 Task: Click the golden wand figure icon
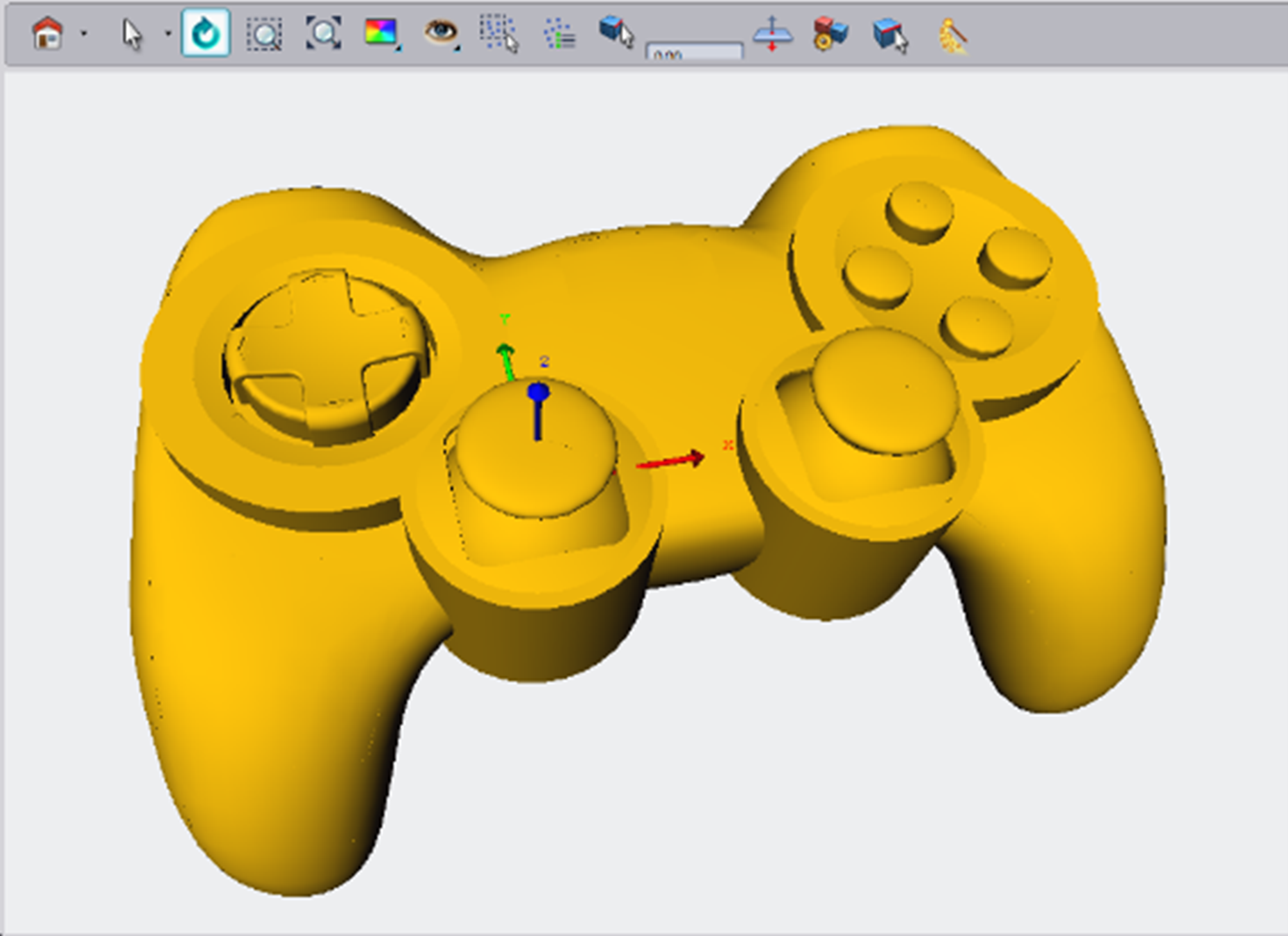953,35
